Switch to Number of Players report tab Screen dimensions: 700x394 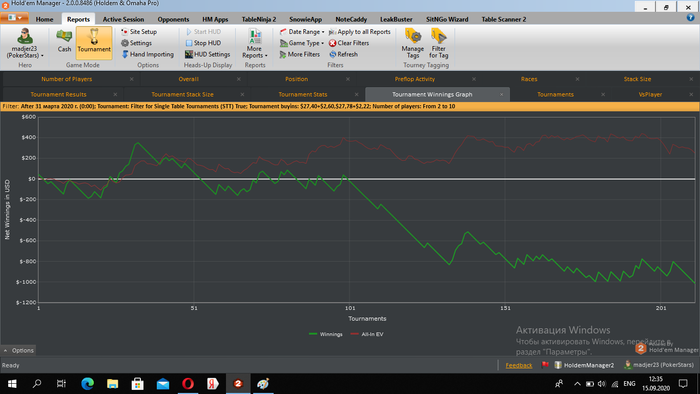(67, 79)
